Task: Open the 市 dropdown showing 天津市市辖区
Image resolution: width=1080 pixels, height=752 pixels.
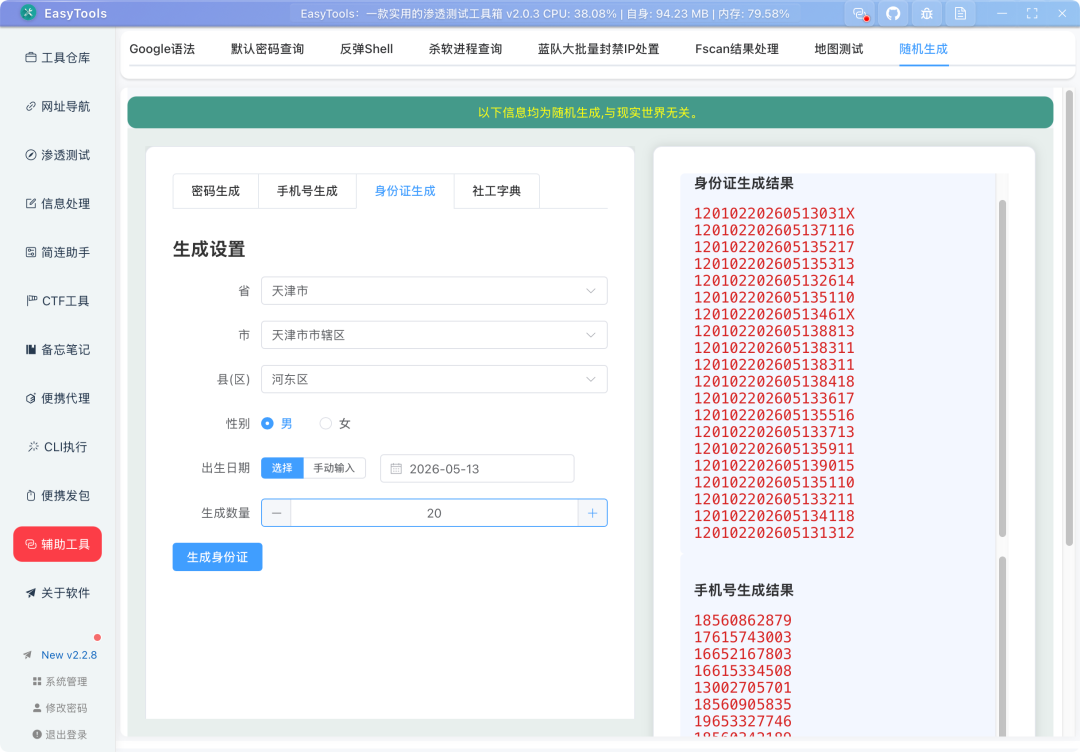Action: coord(434,335)
